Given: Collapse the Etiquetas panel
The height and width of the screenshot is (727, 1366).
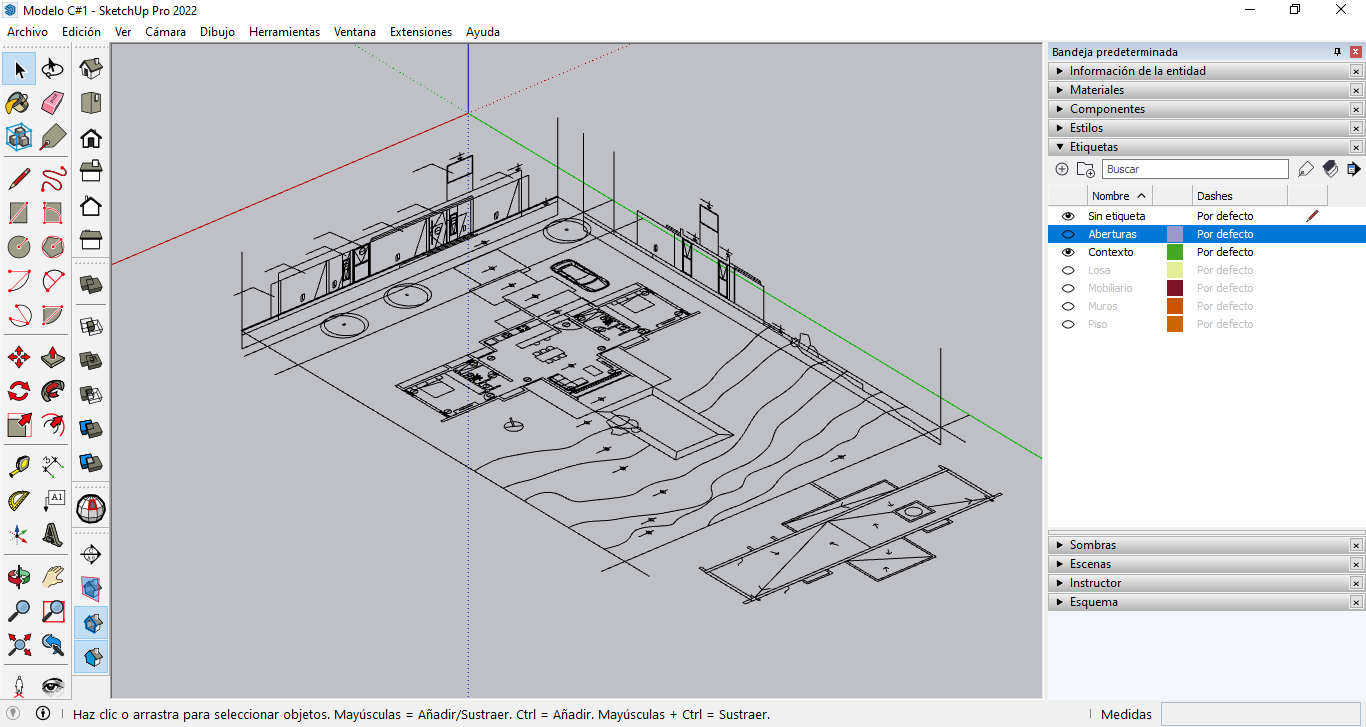Looking at the screenshot, I should click(x=1094, y=147).
